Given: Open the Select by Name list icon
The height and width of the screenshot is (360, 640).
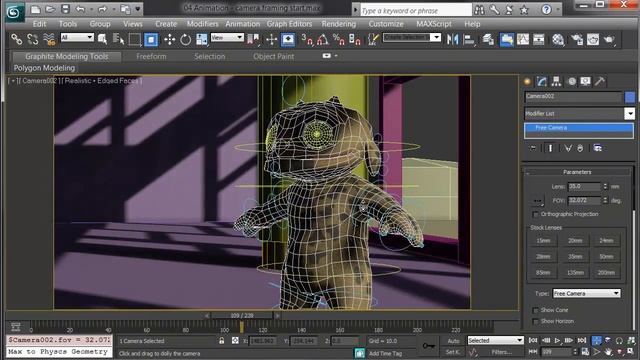Looking at the screenshot, I should click(x=118, y=40).
